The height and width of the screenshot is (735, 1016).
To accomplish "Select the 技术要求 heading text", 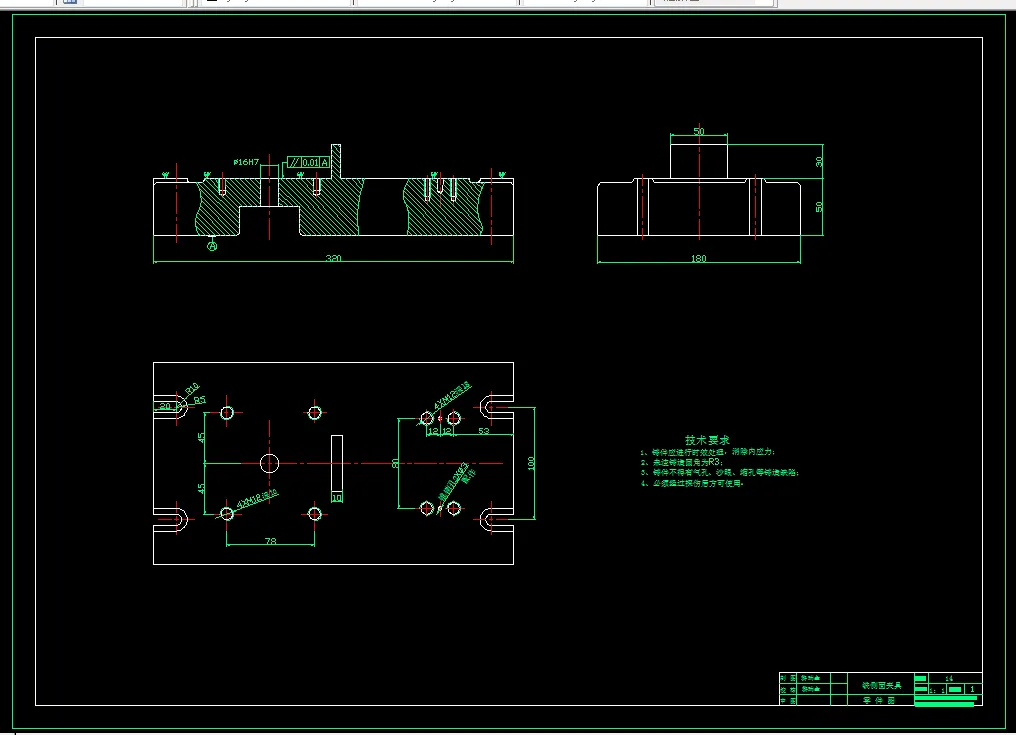I will [x=707, y=440].
